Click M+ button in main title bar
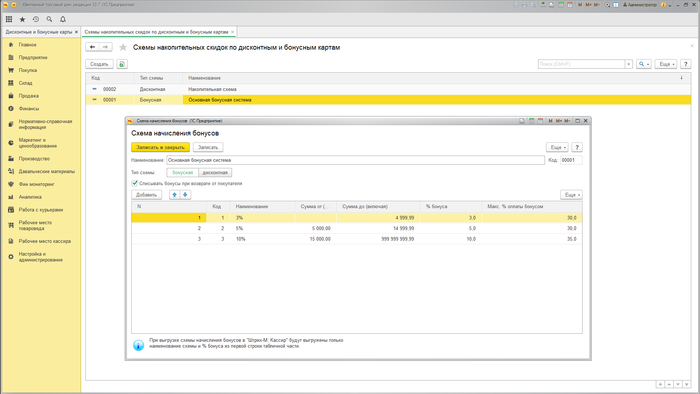This screenshot has height=394, width=700. (588, 5)
